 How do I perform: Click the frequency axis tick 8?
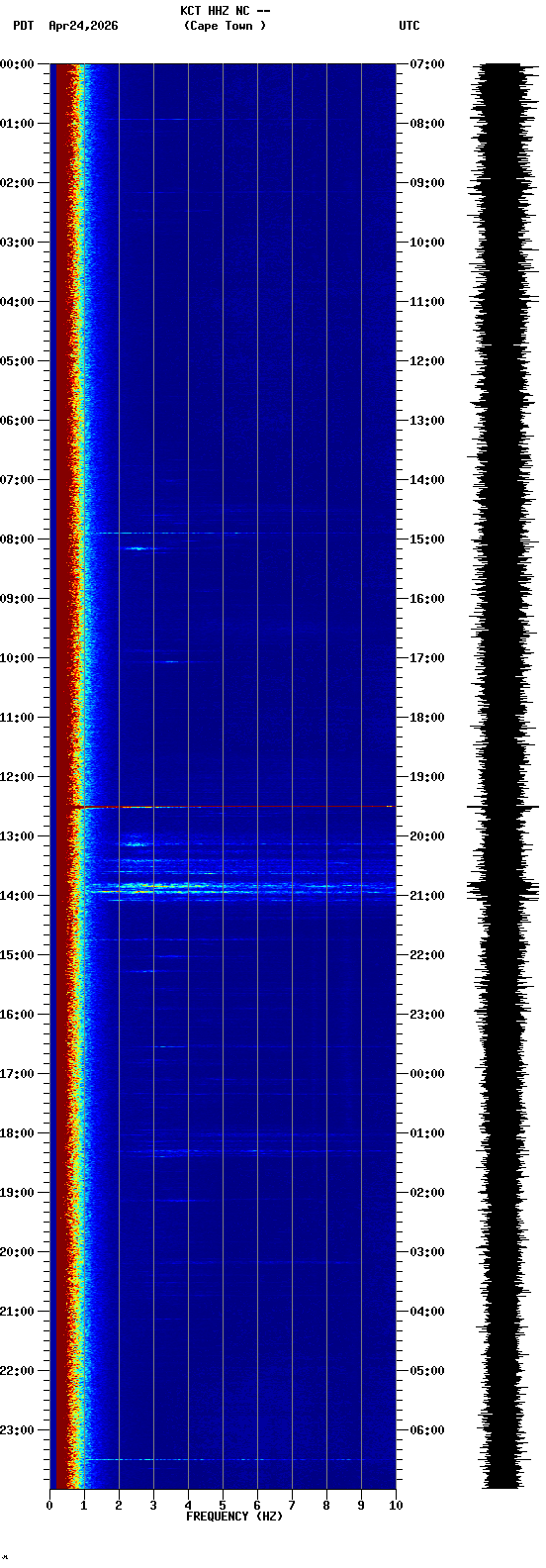[326, 1506]
